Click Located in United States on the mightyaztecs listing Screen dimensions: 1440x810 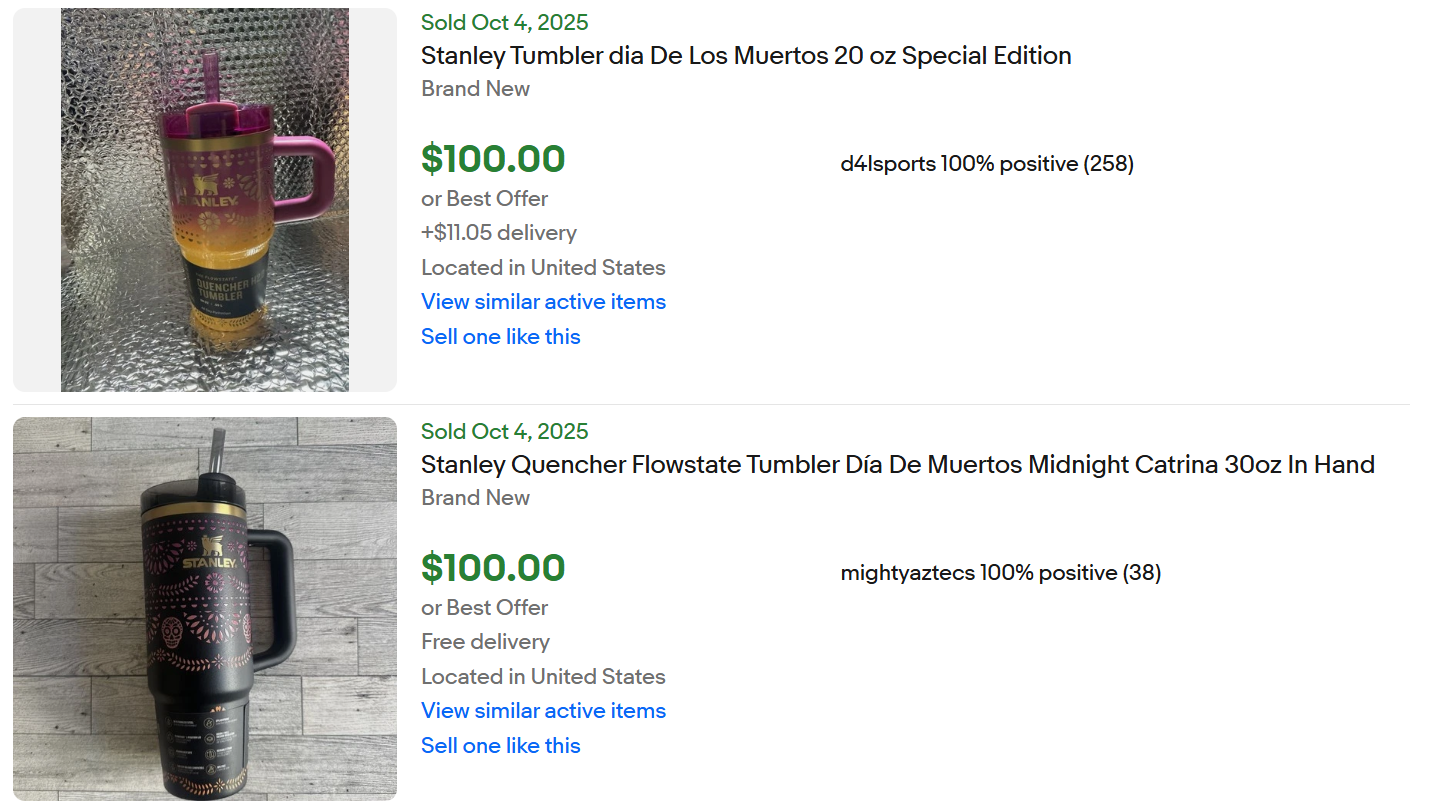point(543,677)
